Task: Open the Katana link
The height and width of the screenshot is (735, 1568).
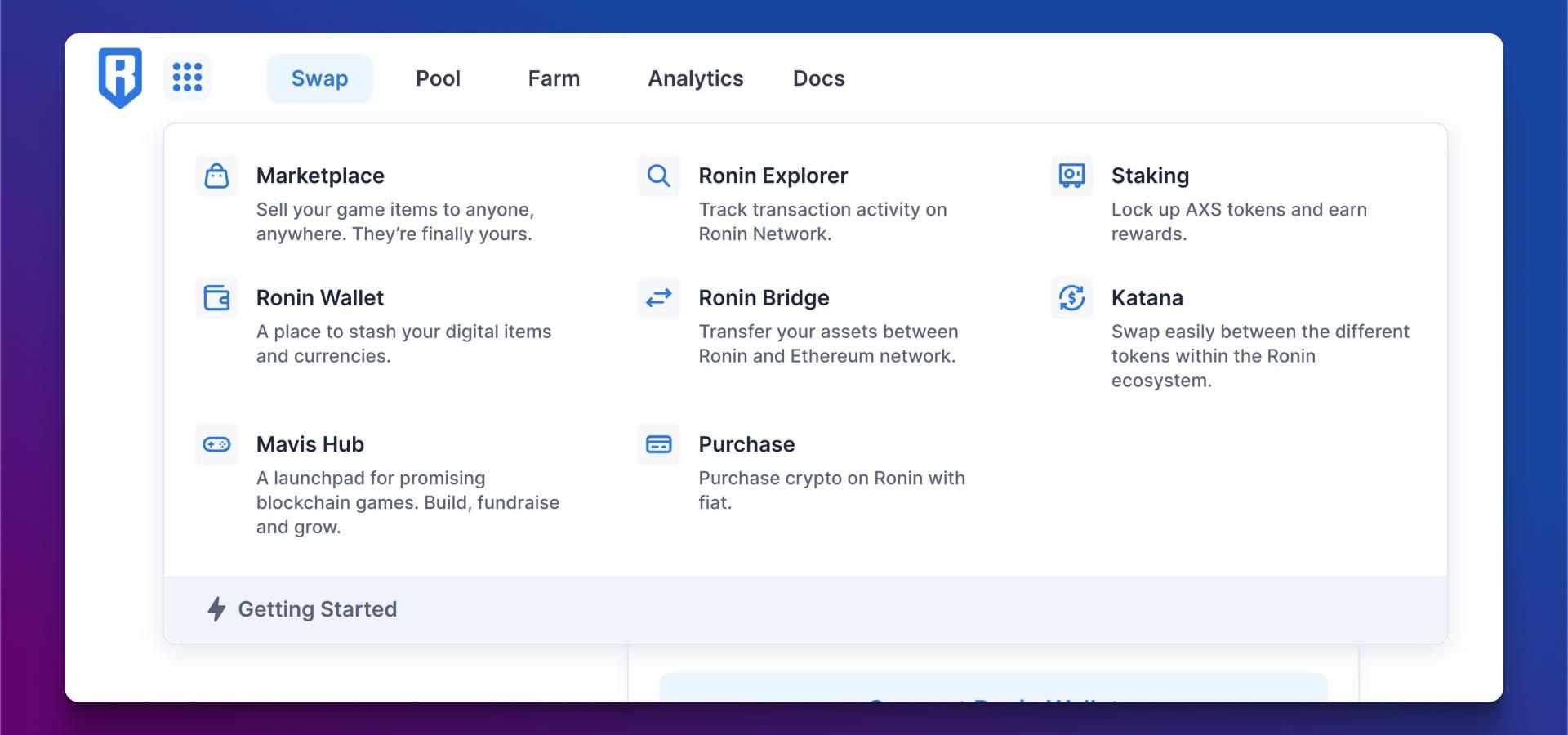Action: 1147,297
